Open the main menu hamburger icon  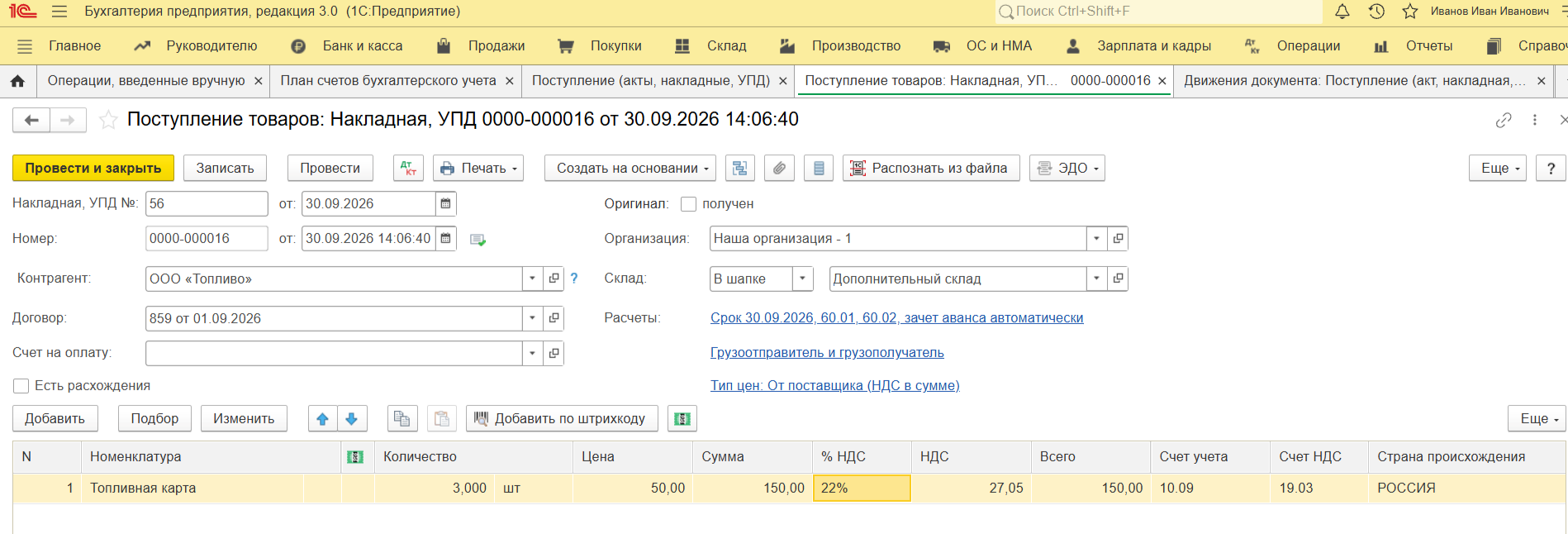[x=59, y=12]
